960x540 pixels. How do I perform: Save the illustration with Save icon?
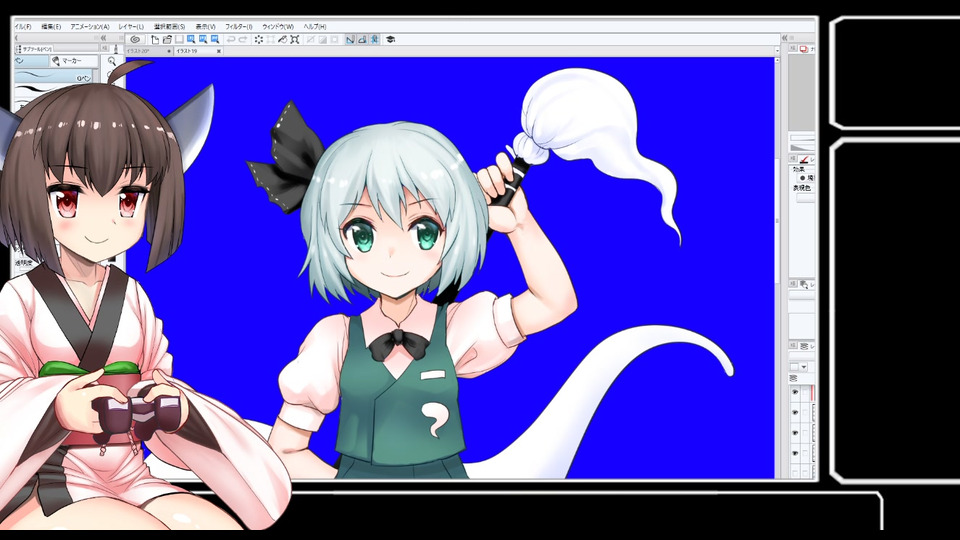click(x=179, y=39)
